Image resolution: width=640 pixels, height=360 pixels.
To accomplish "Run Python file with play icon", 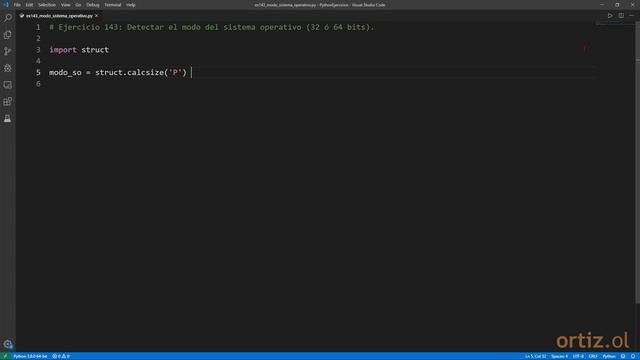I will [610, 16].
